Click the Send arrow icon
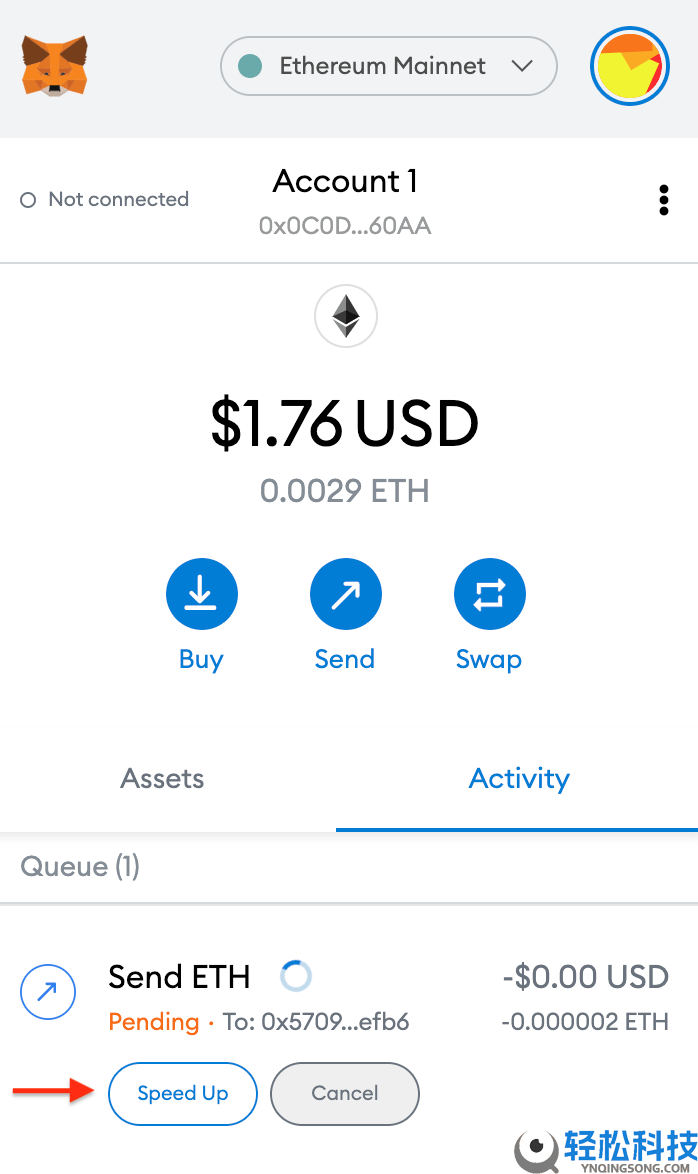The width and height of the screenshot is (698, 1174). click(x=345, y=595)
